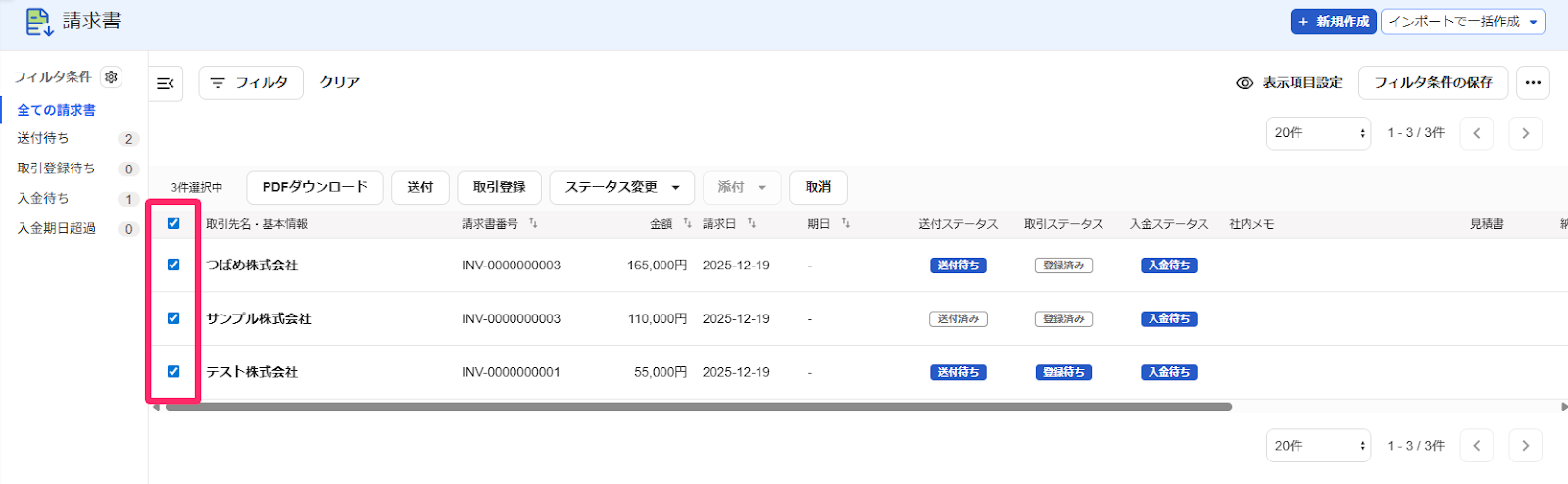The height and width of the screenshot is (484, 1568).
Task: Sort by 期日 column arrows
Action: tap(845, 223)
